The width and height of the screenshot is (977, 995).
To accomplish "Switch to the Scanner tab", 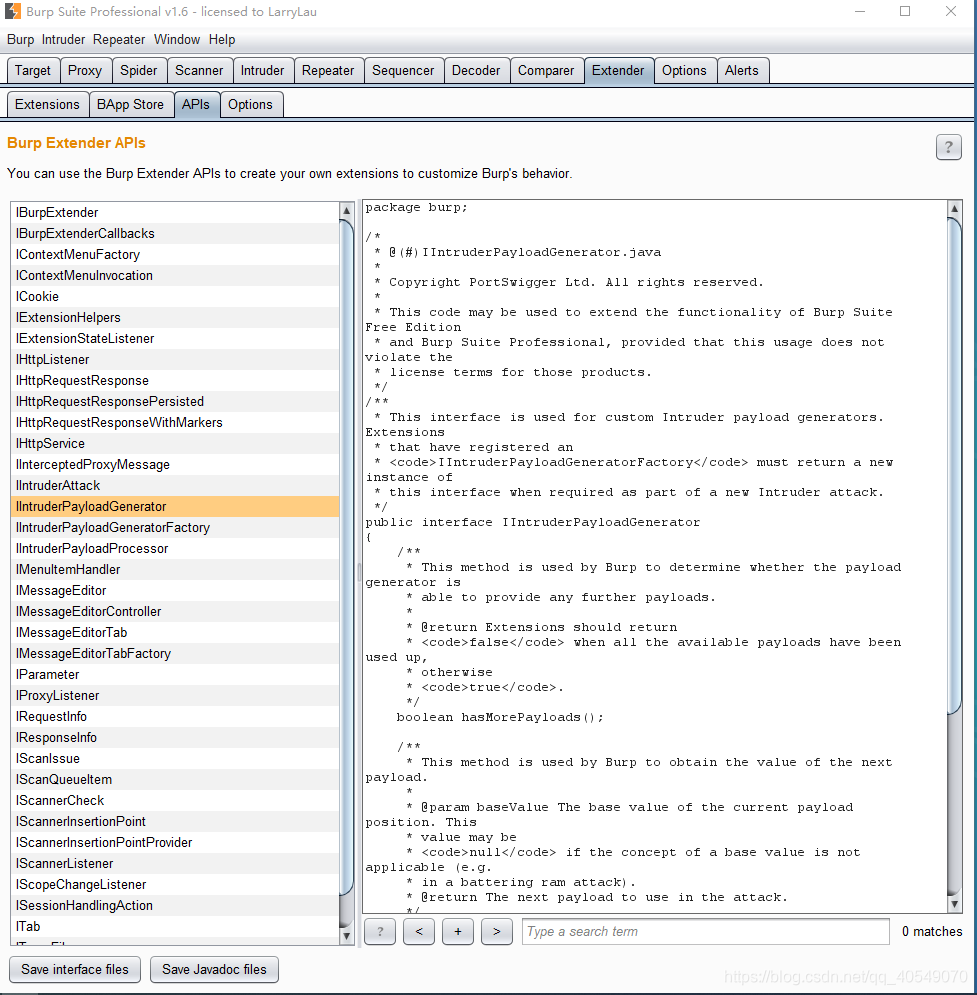I will click(x=199, y=70).
